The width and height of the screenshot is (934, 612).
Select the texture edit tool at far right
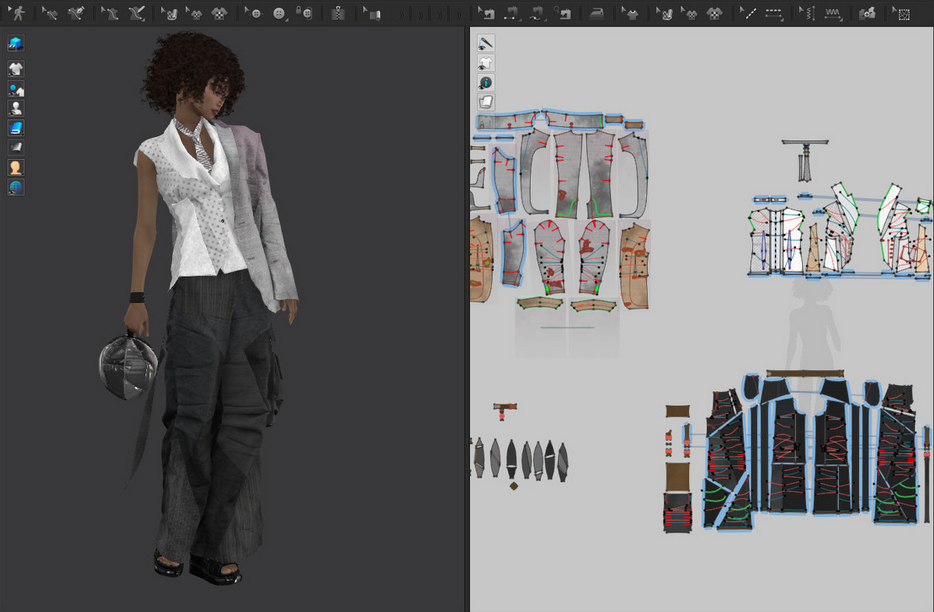tap(903, 14)
